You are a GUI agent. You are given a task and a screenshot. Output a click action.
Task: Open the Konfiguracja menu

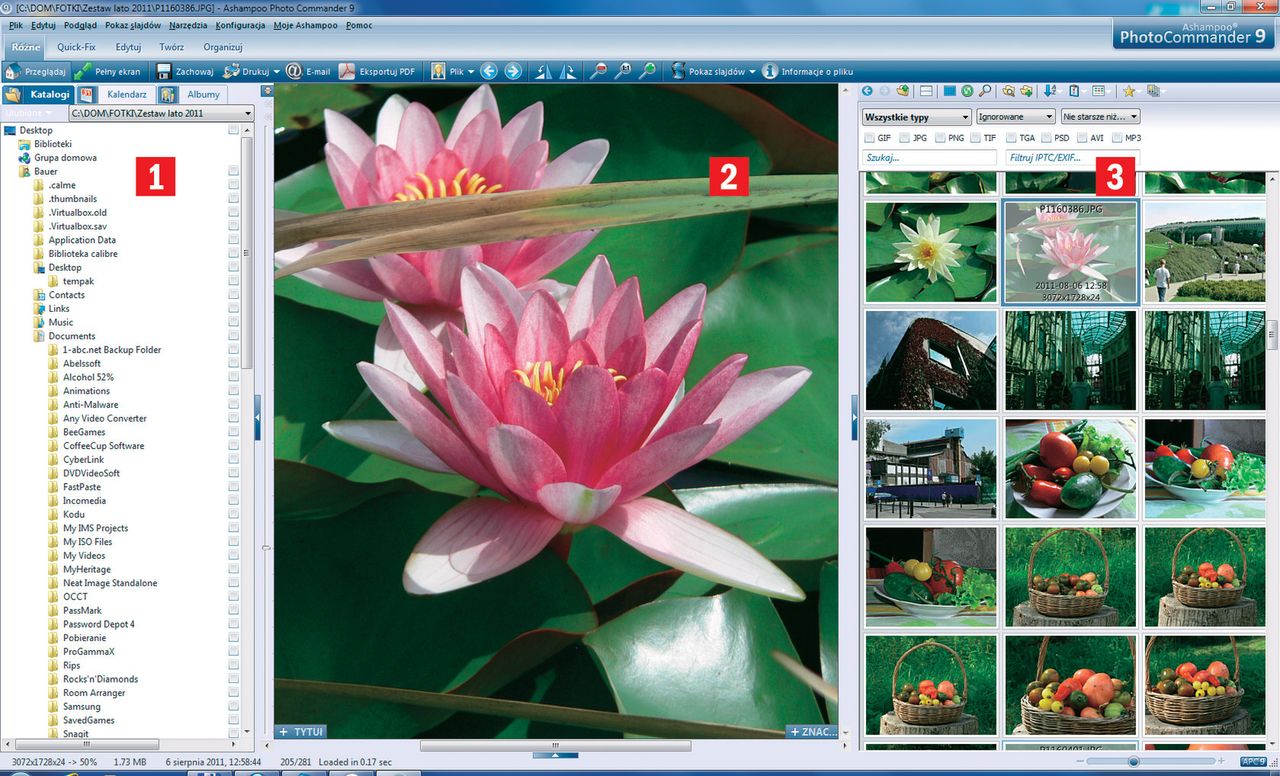click(x=240, y=24)
